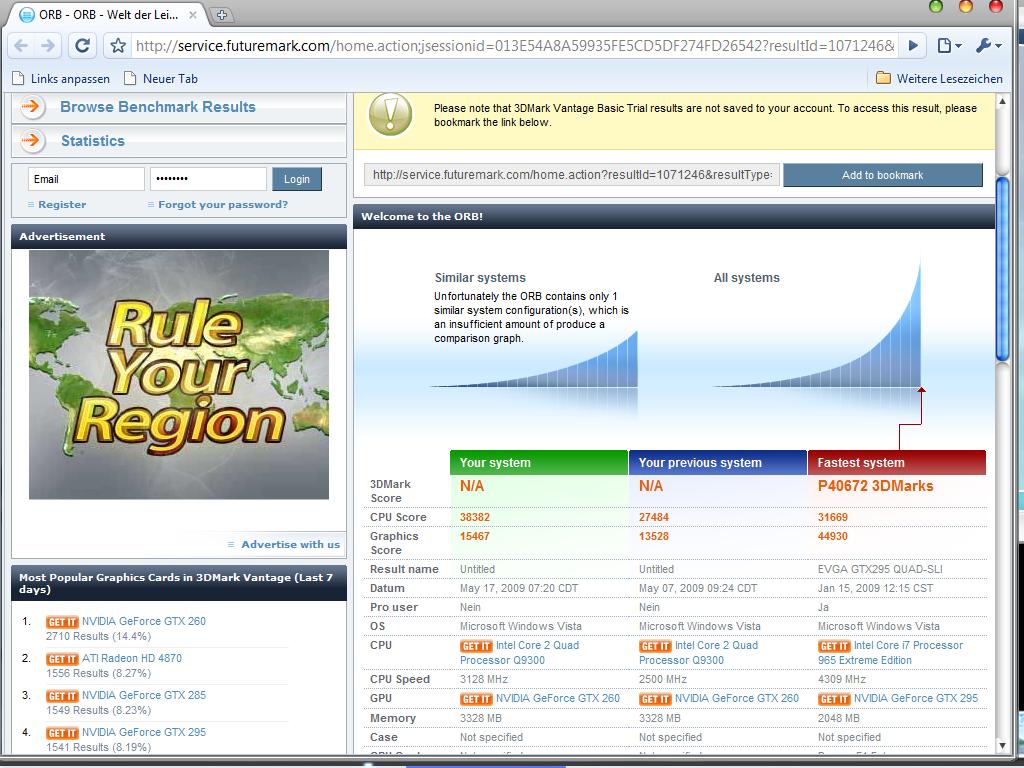Click the P40672 3DMarks score
Image resolution: width=1024 pixels, height=768 pixels.
tap(875, 486)
